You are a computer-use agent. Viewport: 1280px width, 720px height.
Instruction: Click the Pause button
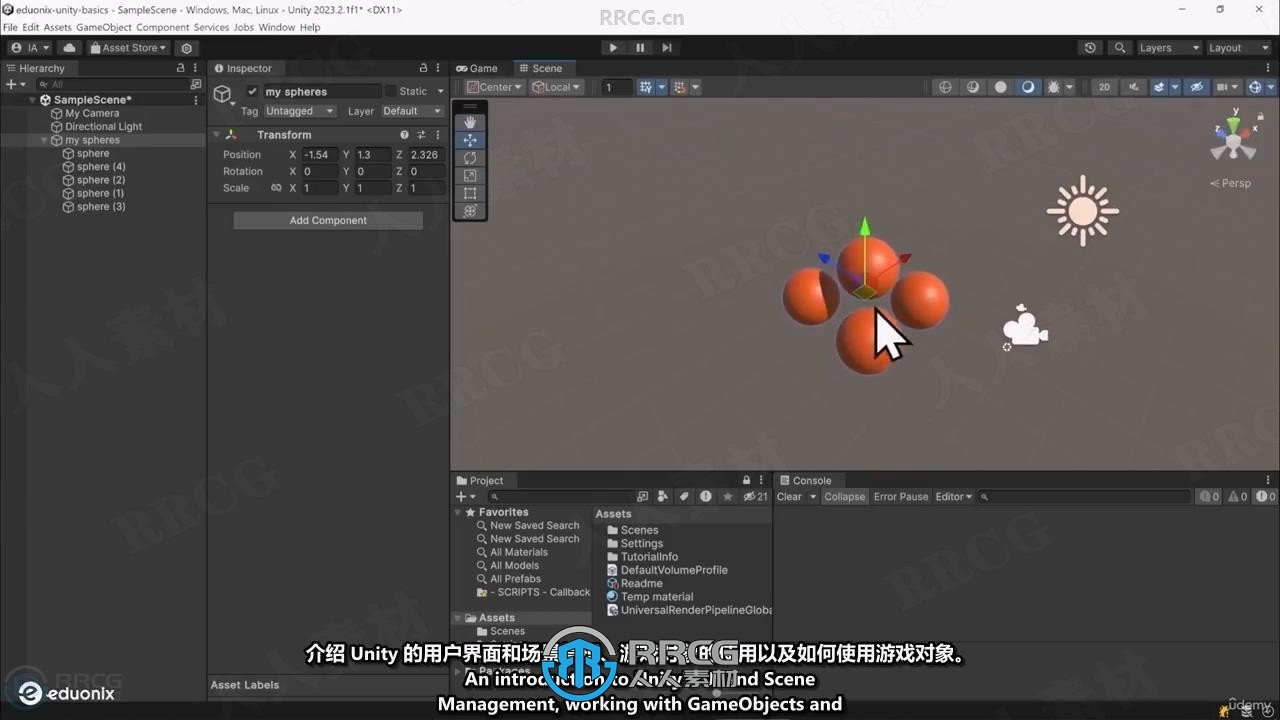click(640, 48)
